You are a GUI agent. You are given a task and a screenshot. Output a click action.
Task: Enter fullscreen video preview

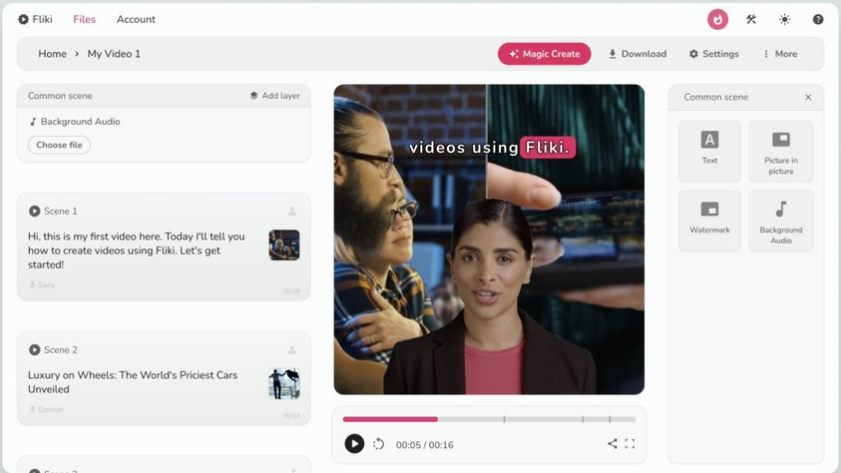coord(630,444)
